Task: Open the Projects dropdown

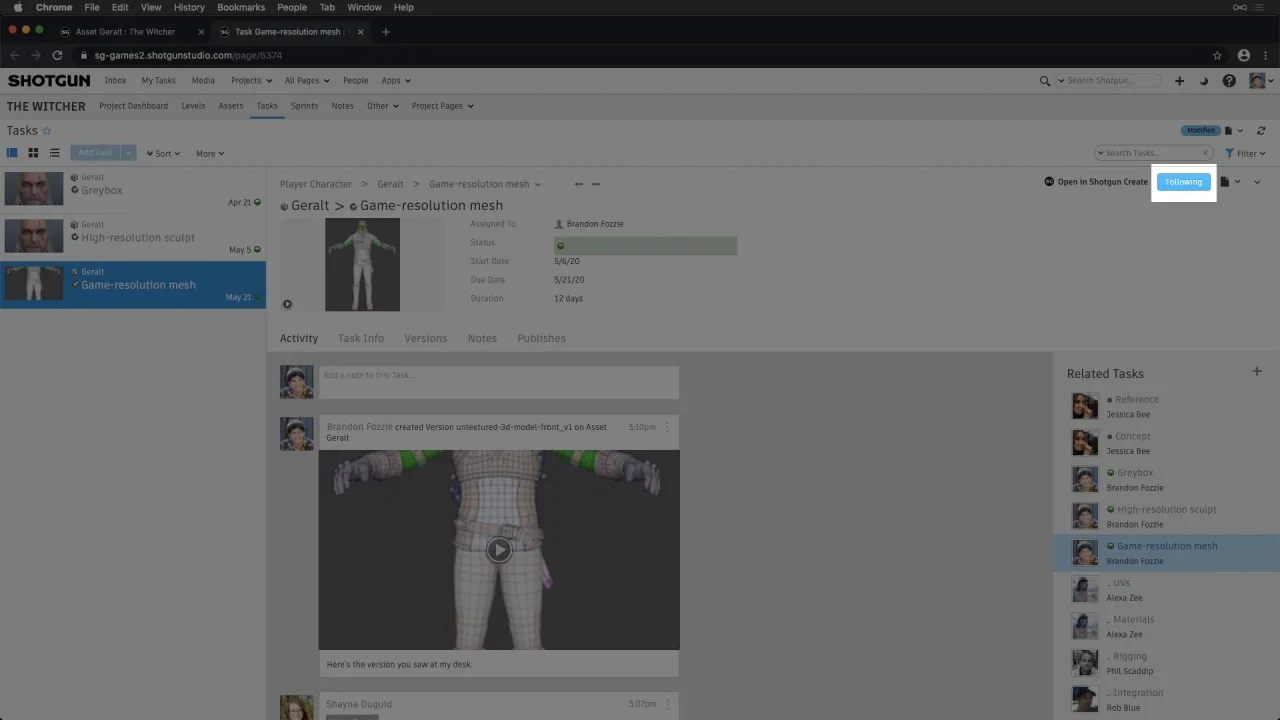Action: point(251,81)
